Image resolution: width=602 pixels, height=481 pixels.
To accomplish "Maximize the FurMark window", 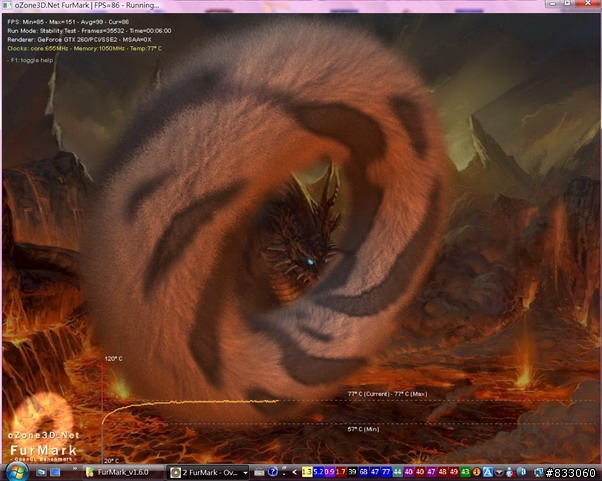I will click(x=567, y=3).
